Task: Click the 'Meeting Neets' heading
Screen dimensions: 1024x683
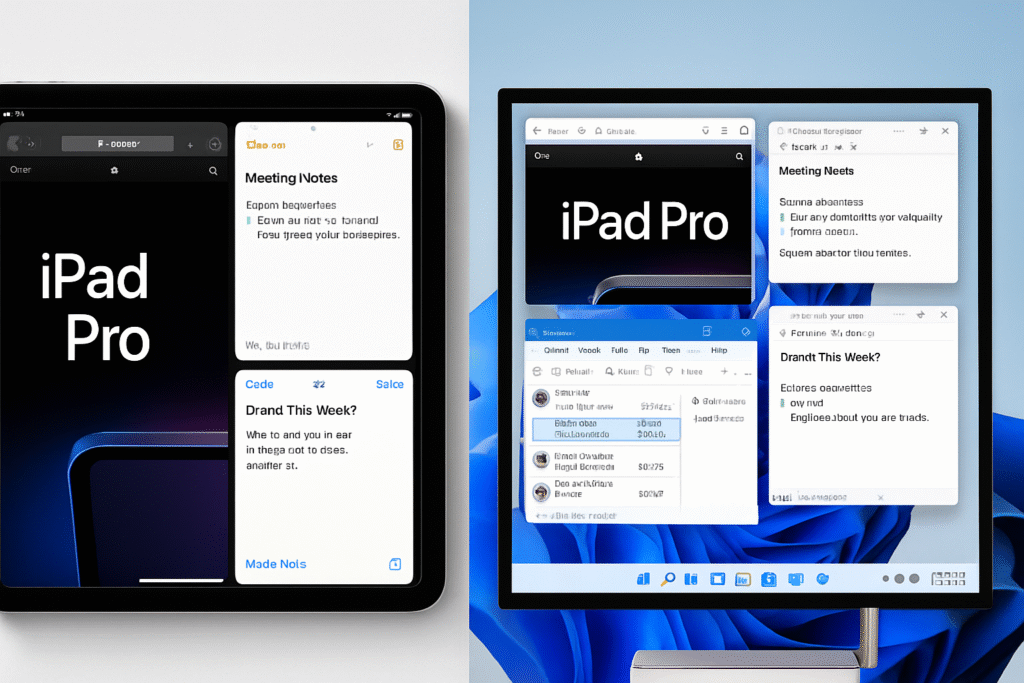Action: pos(816,171)
